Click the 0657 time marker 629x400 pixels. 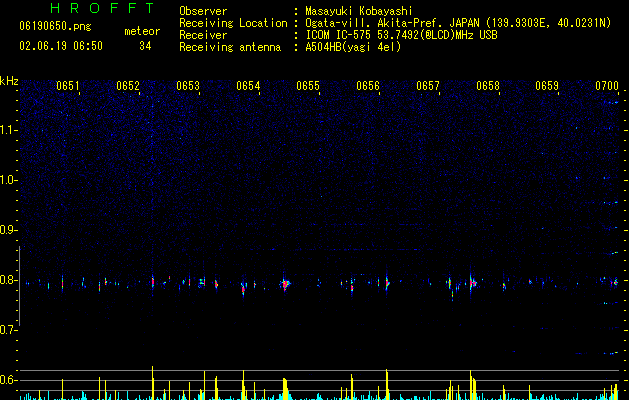click(x=428, y=86)
